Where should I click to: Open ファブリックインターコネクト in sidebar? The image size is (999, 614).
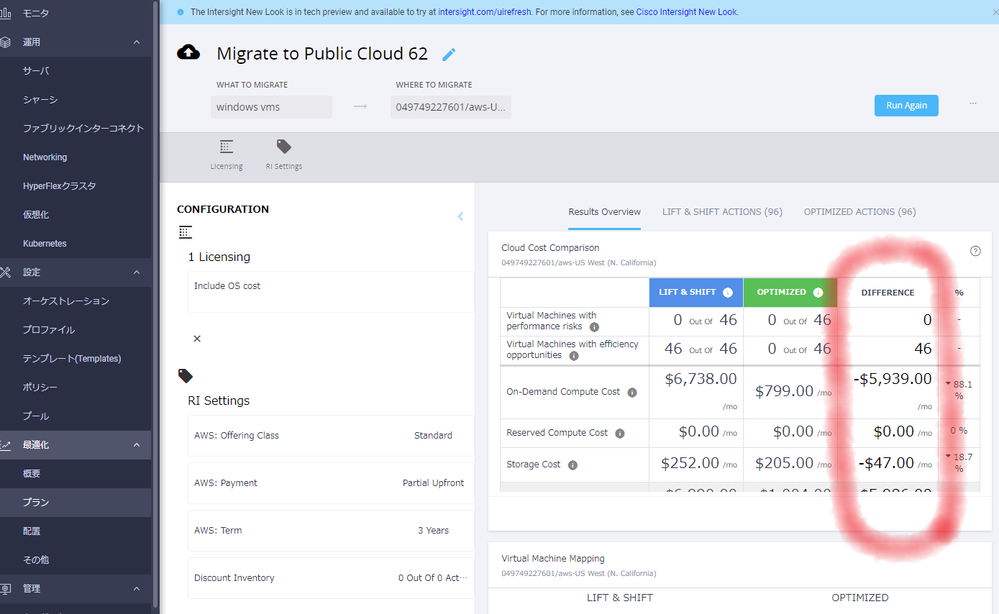pos(75,128)
